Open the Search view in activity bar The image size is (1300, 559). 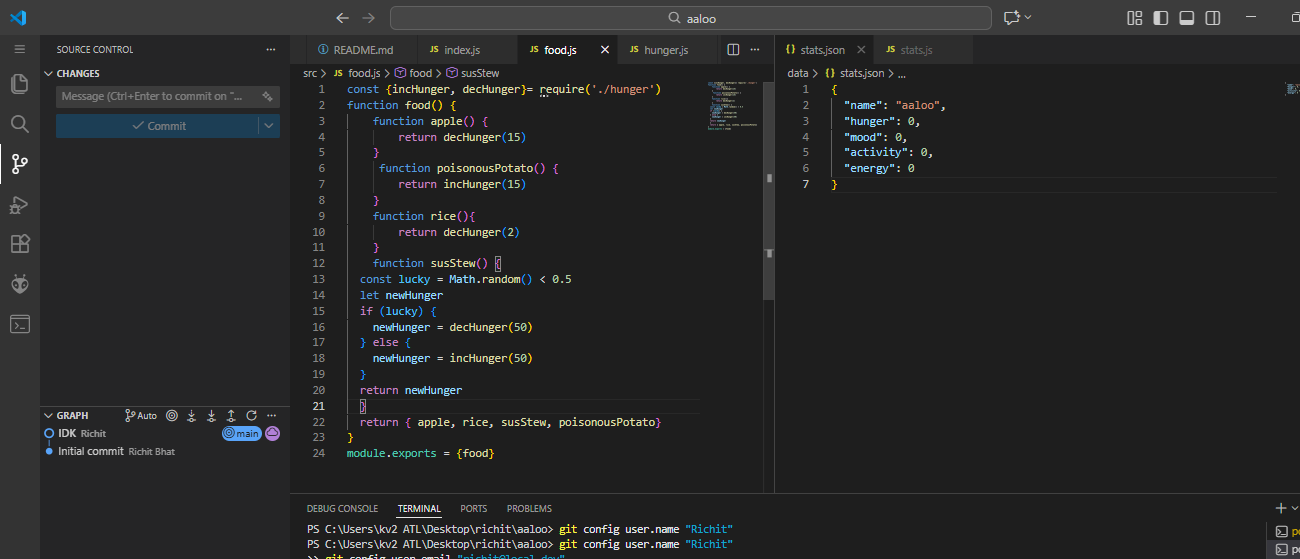[19, 124]
